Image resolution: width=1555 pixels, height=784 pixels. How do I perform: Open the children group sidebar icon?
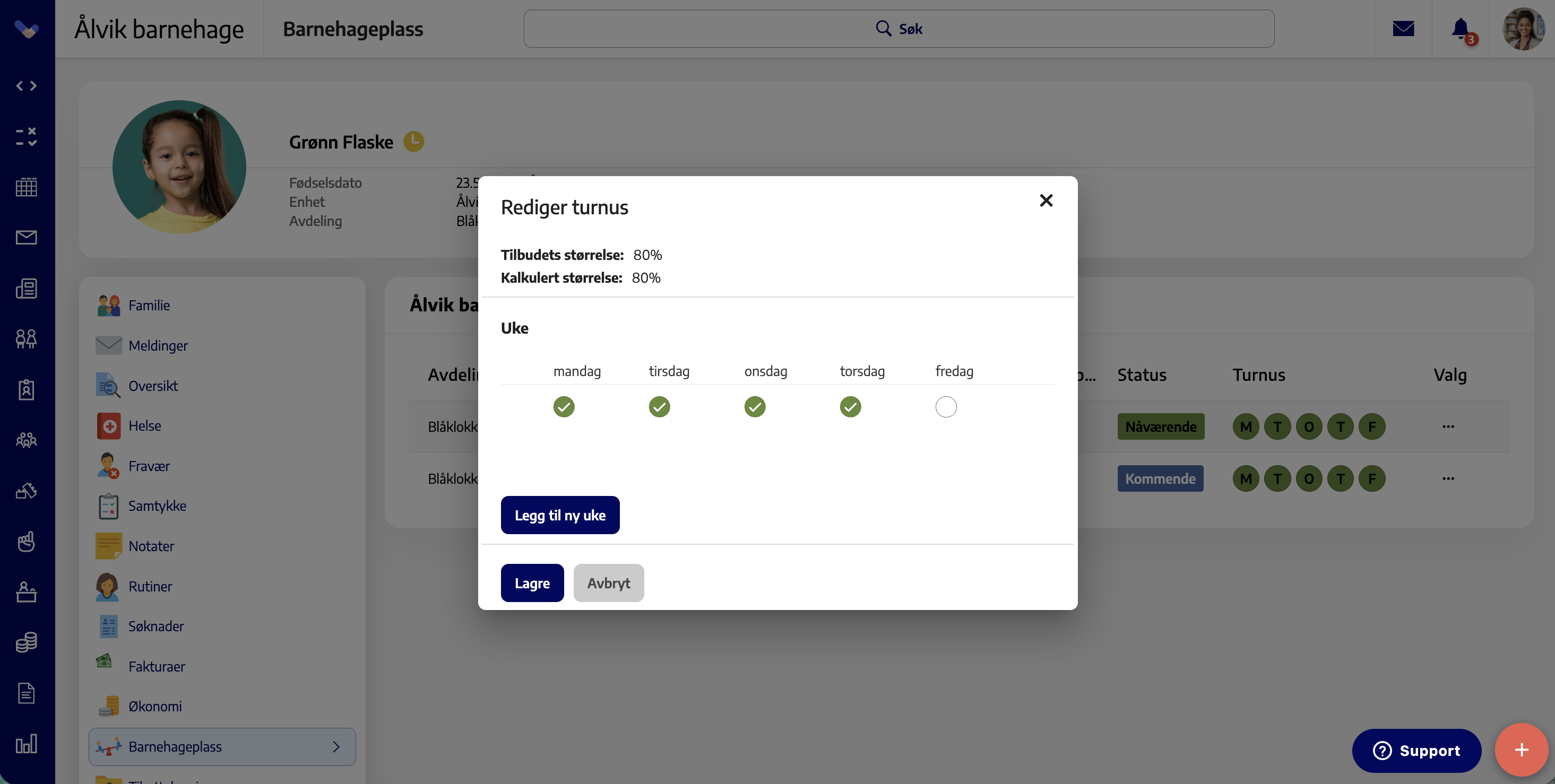tap(26, 439)
